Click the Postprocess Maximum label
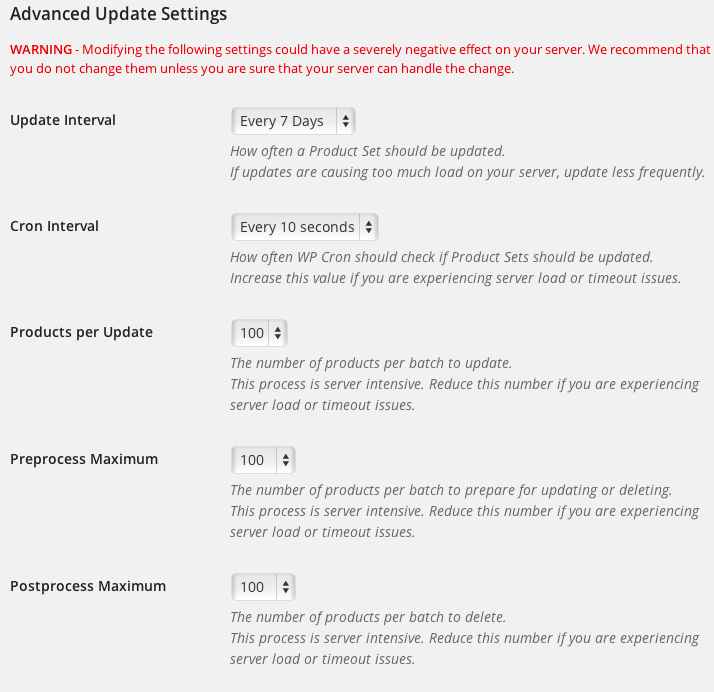The height and width of the screenshot is (692, 714). (x=88, y=586)
